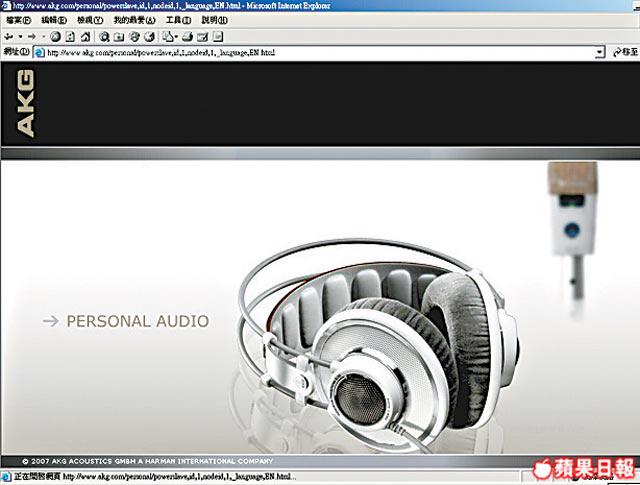Click the white AKG headphones image
640x485 pixels.
(378, 345)
